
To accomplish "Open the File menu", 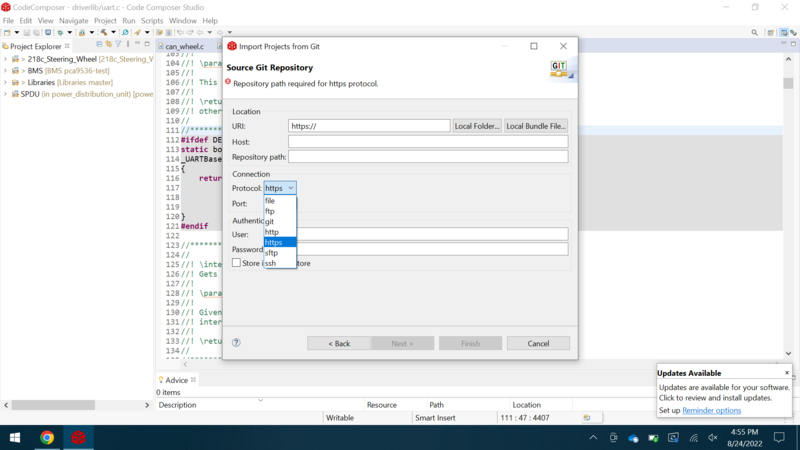I will [x=8, y=21].
